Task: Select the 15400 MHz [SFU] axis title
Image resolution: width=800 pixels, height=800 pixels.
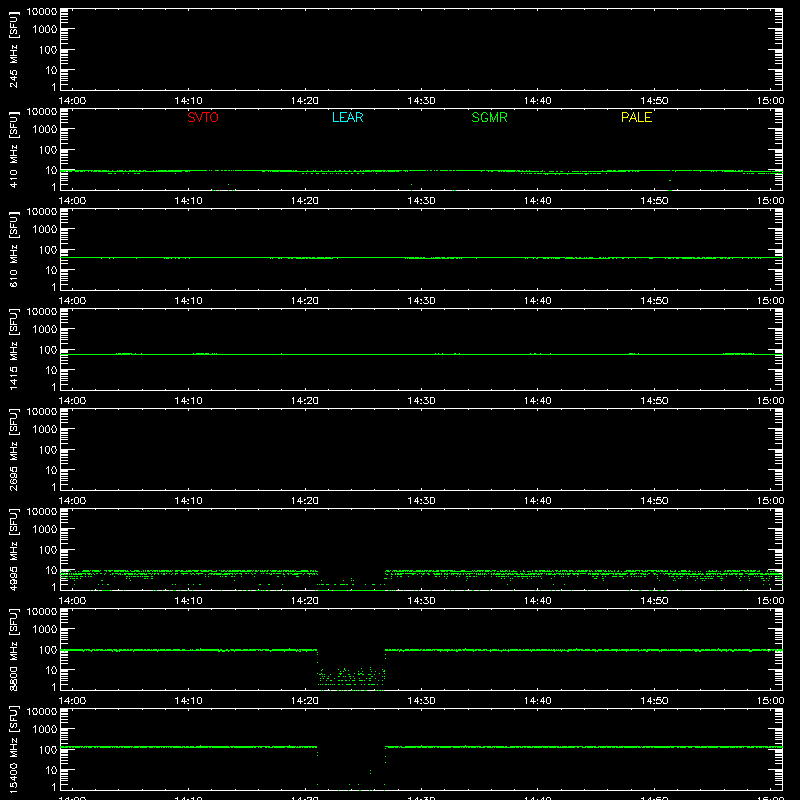Action: tap(13, 749)
